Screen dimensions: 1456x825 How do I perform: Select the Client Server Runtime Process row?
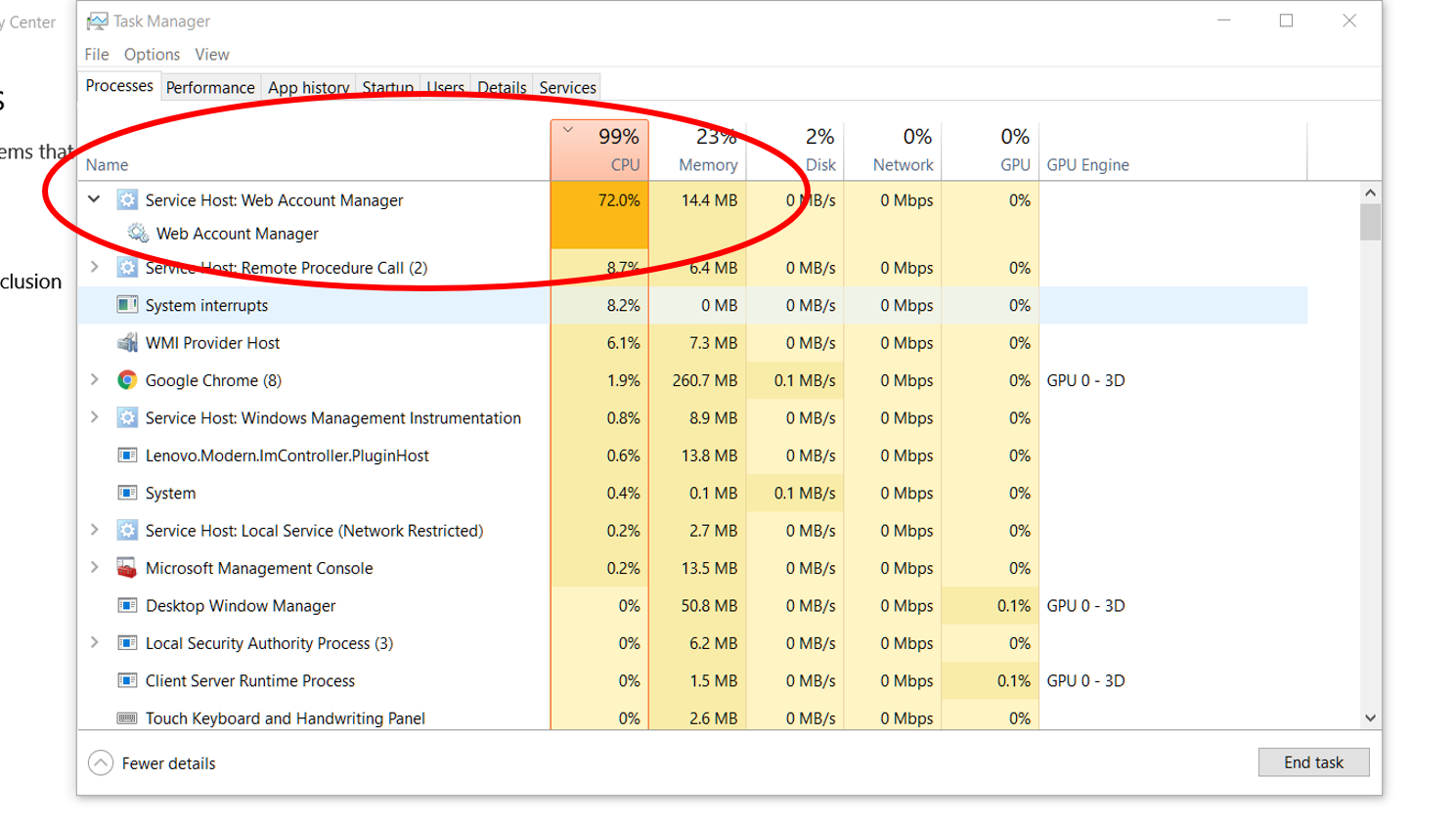(692, 681)
